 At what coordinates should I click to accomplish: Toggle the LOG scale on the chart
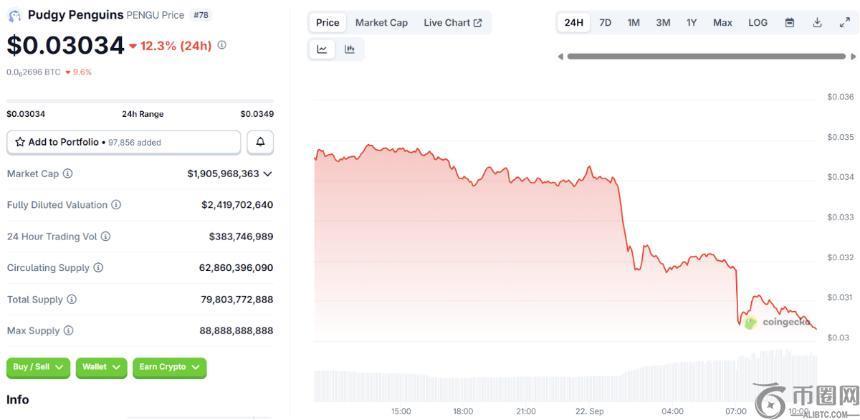tap(758, 22)
